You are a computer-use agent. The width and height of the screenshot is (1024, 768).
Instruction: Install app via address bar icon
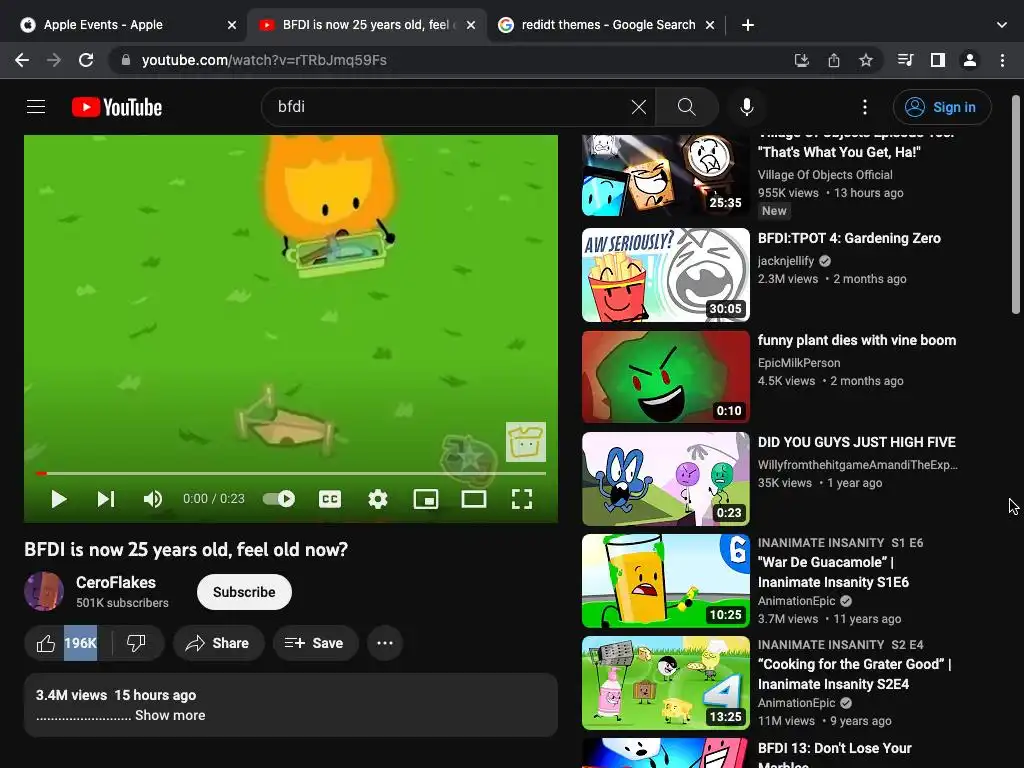pyautogui.click(x=801, y=60)
